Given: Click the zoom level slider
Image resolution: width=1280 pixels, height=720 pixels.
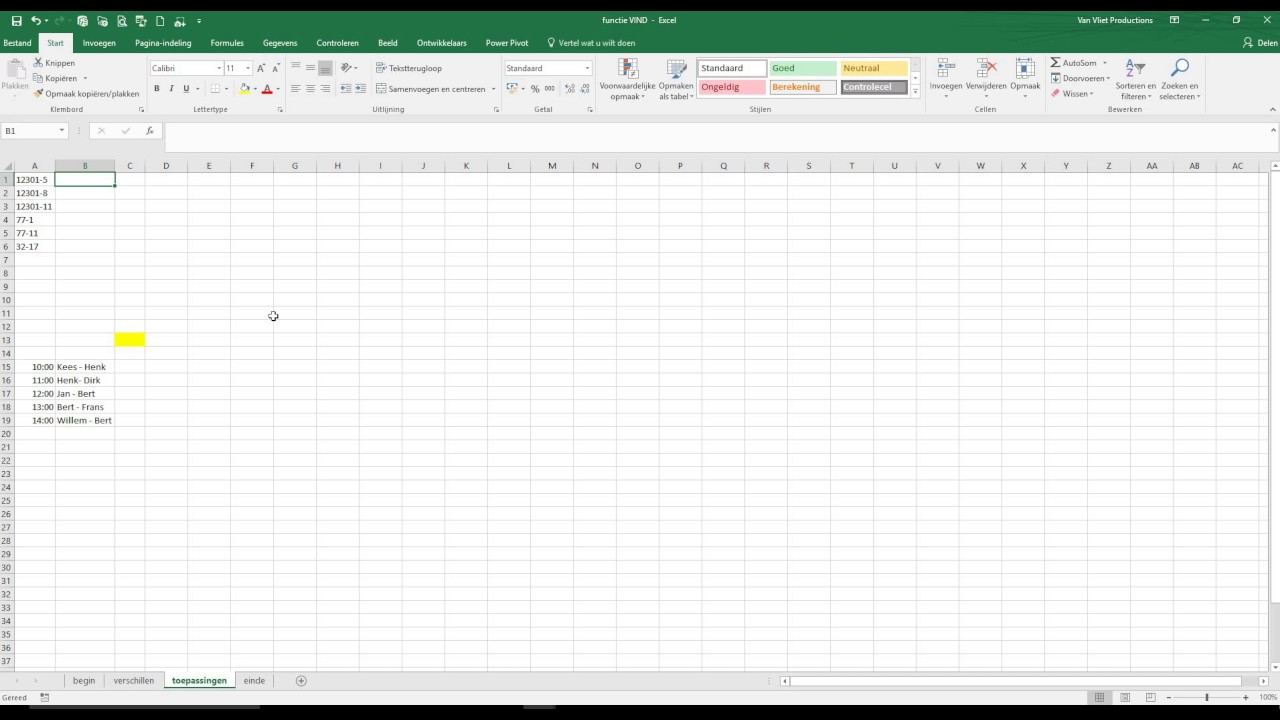Looking at the screenshot, I should [1207, 697].
